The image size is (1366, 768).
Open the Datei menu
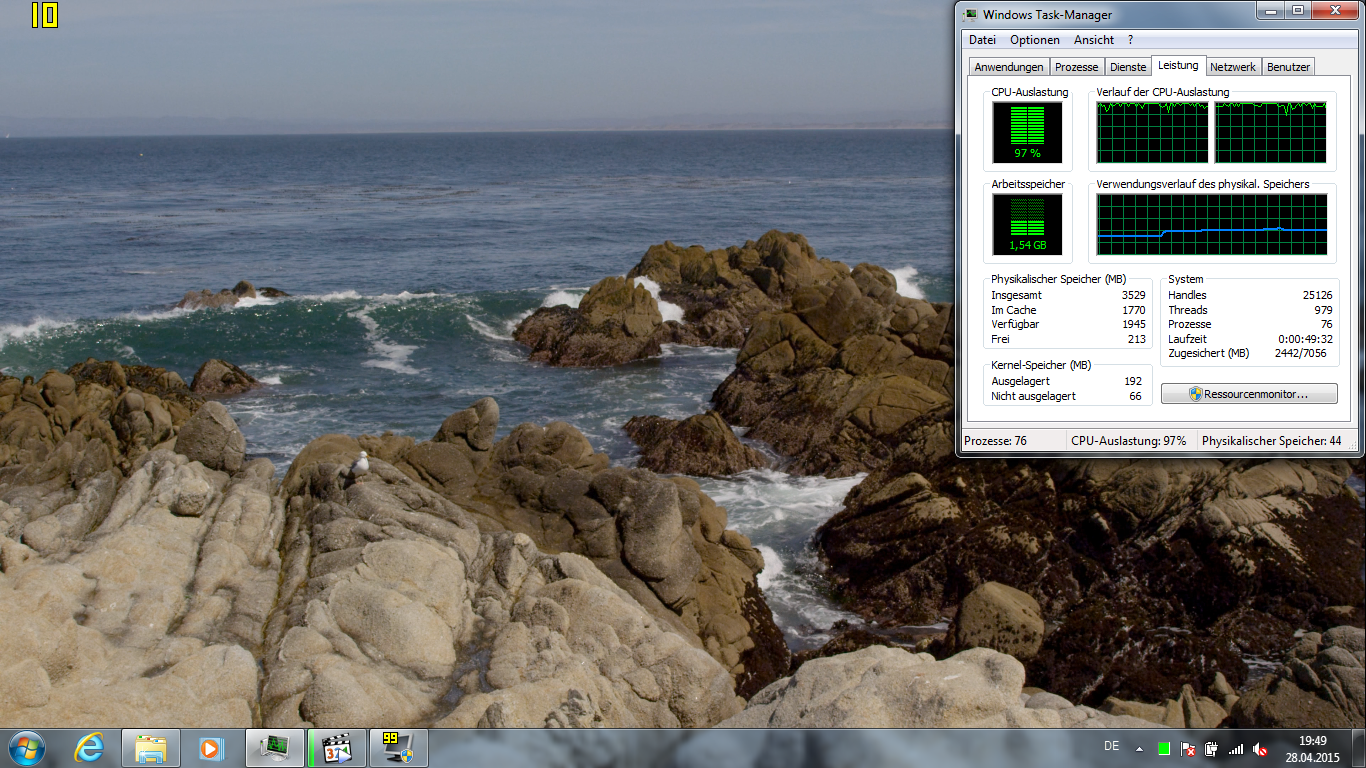(982, 40)
